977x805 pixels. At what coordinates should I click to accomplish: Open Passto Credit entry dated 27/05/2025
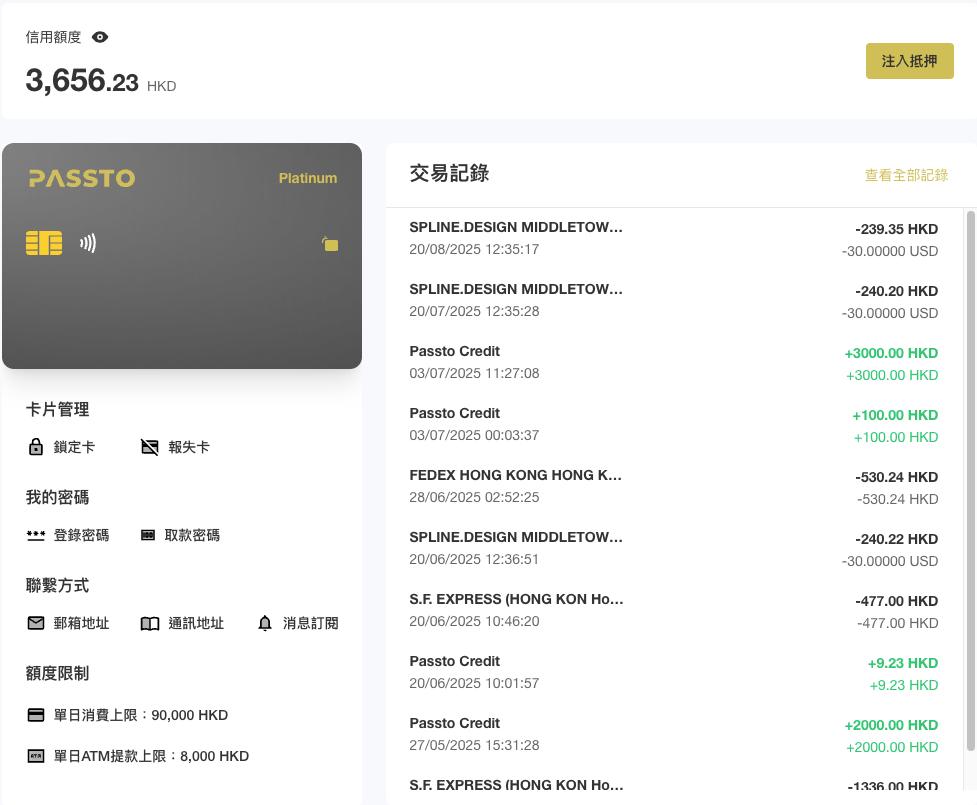[673, 735]
